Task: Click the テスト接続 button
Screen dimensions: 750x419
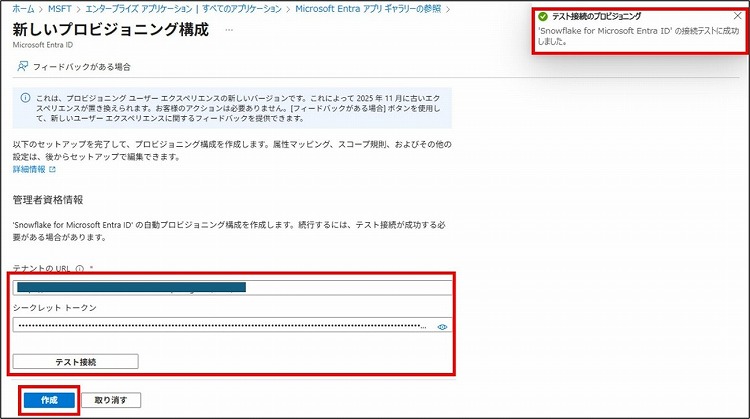Action: (x=76, y=361)
